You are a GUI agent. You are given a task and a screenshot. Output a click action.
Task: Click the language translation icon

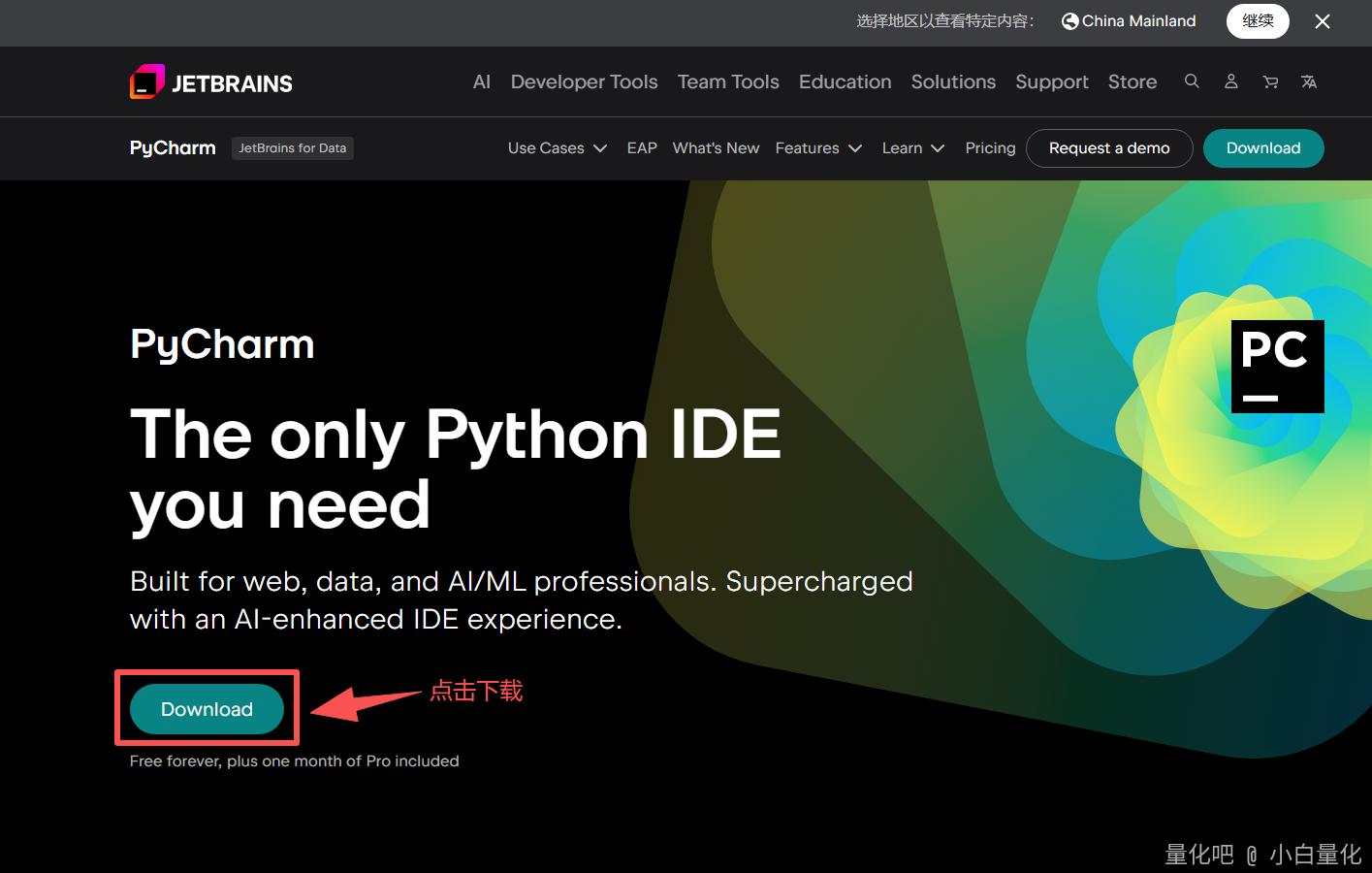pyautogui.click(x=1309, y=81)
